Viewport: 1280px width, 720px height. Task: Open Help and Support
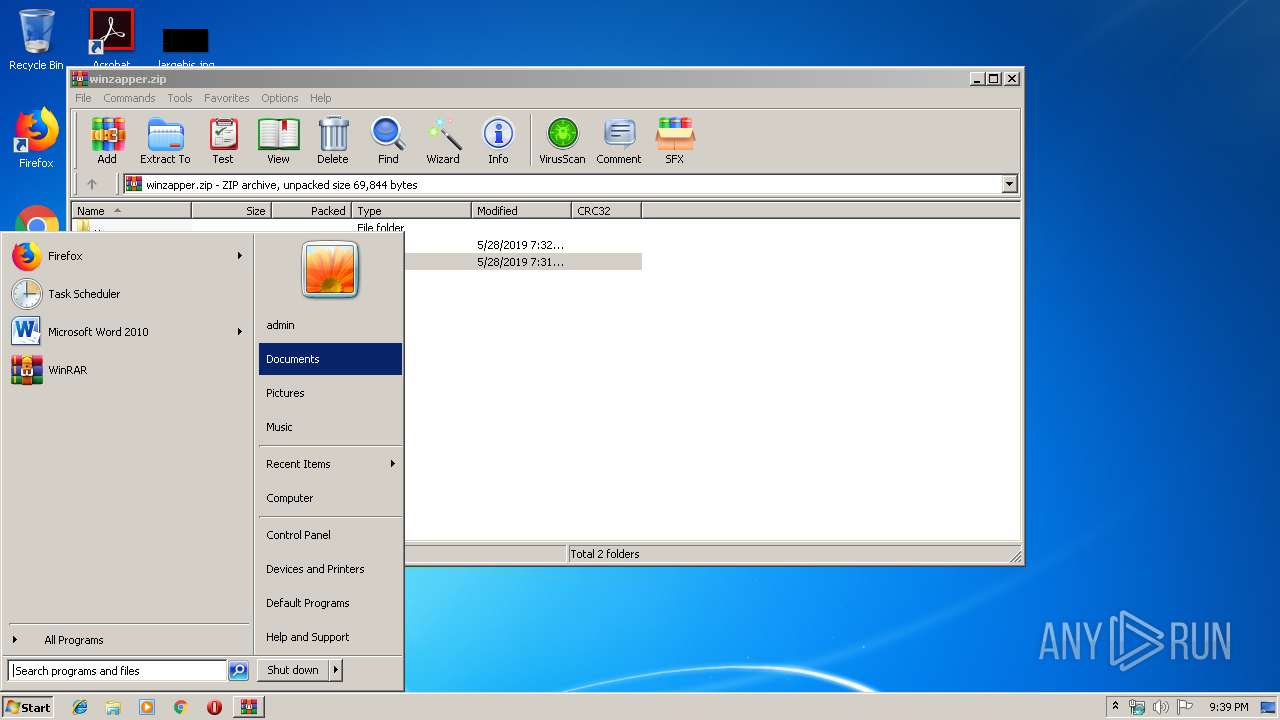coord(330,637)
